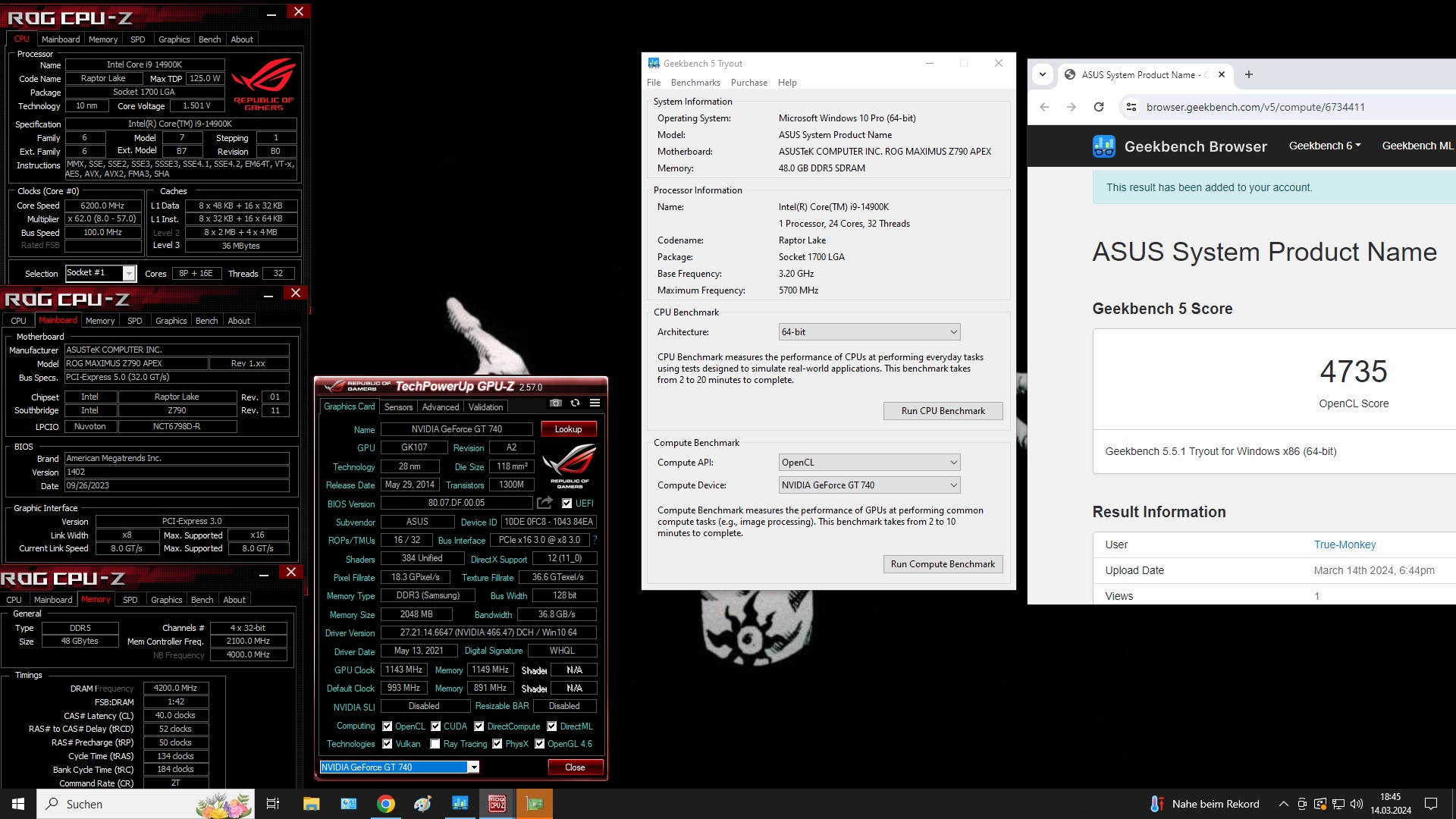1456x819 pixels.
Task: Expand the Geekbench 6 navigation dropdown
Action: click(x=1325, y=146)
